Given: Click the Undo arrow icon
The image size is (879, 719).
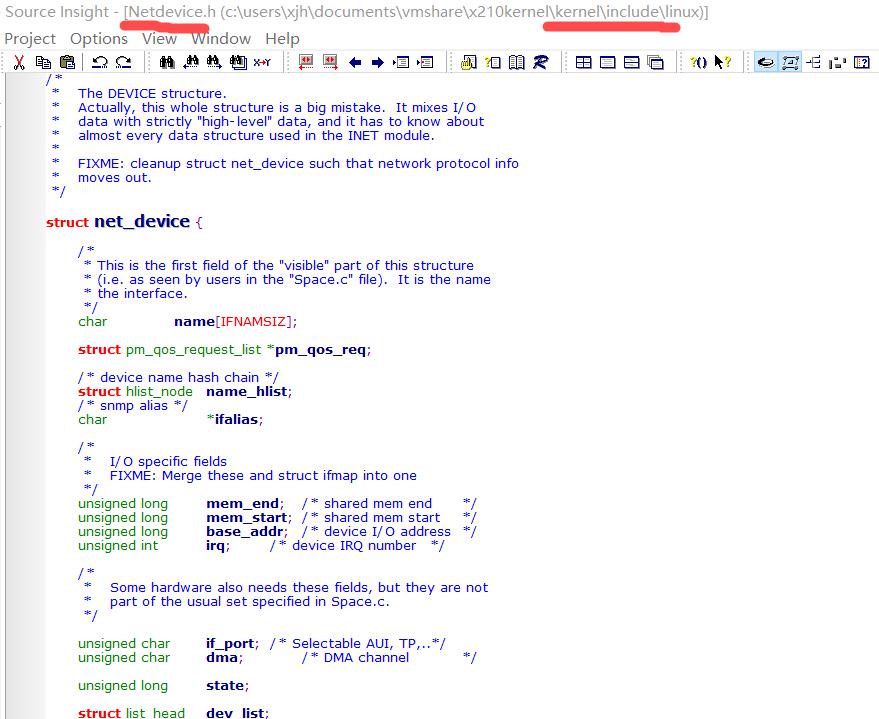Looking at the screenshot, I should coord(100,62).
